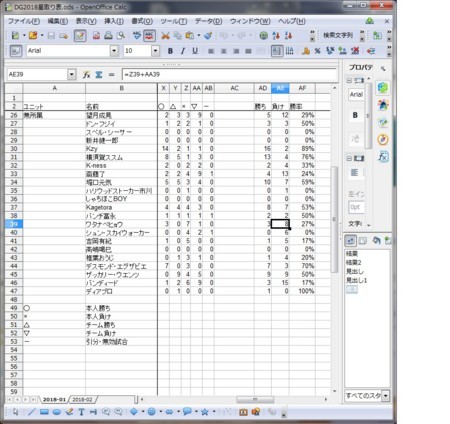
Task: Select the Ellipse drawing tool
Action: pos(57,412)
